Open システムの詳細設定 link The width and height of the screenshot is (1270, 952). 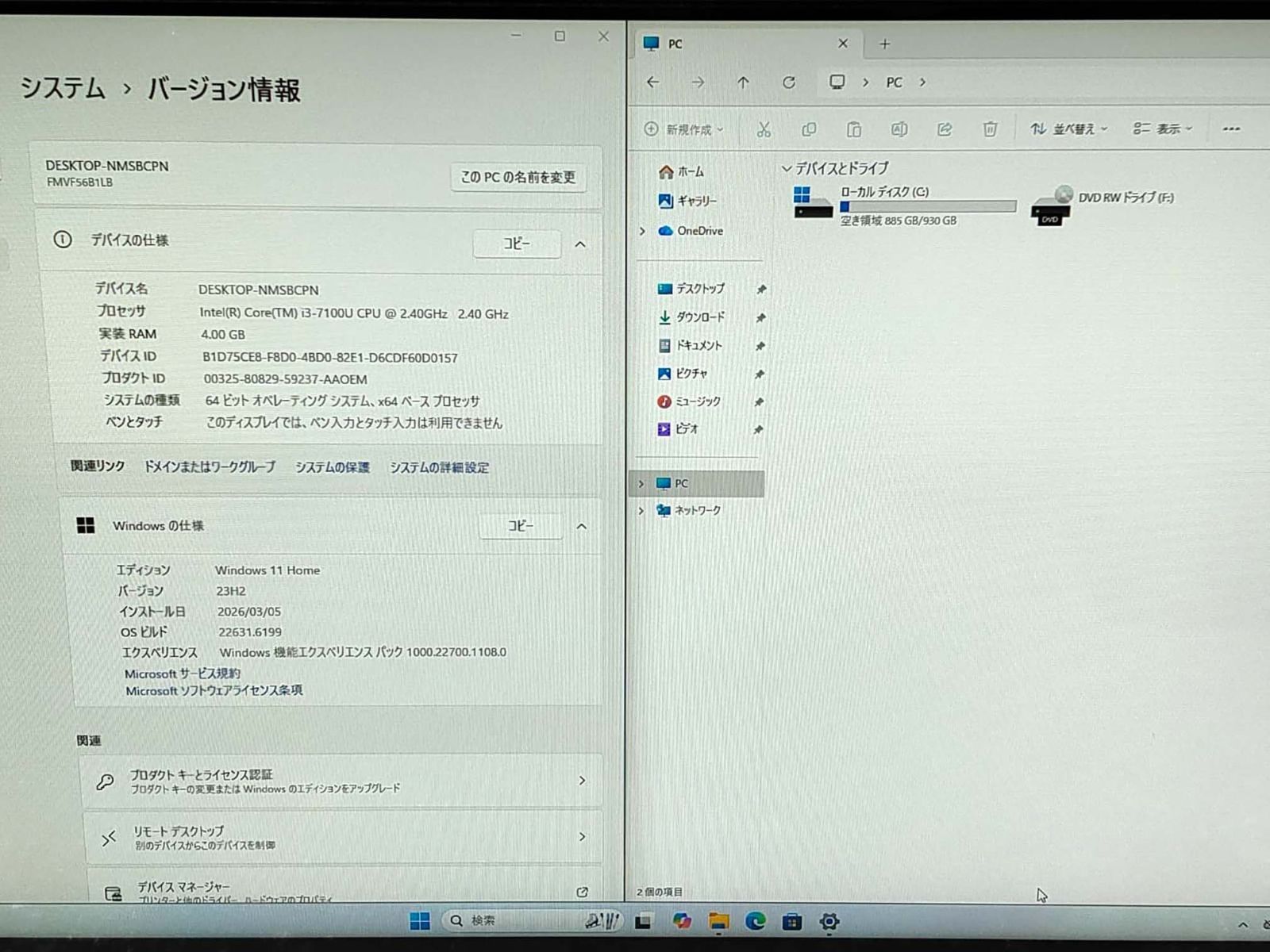tap(439, 468)
